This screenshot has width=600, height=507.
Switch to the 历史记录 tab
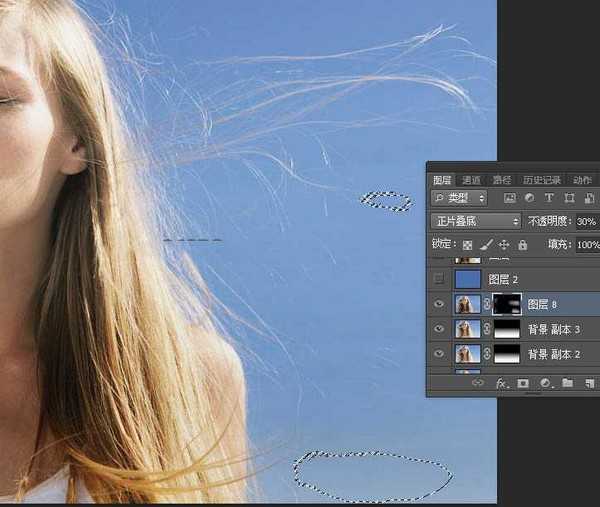pyautogui.click(x=540, y=180)
